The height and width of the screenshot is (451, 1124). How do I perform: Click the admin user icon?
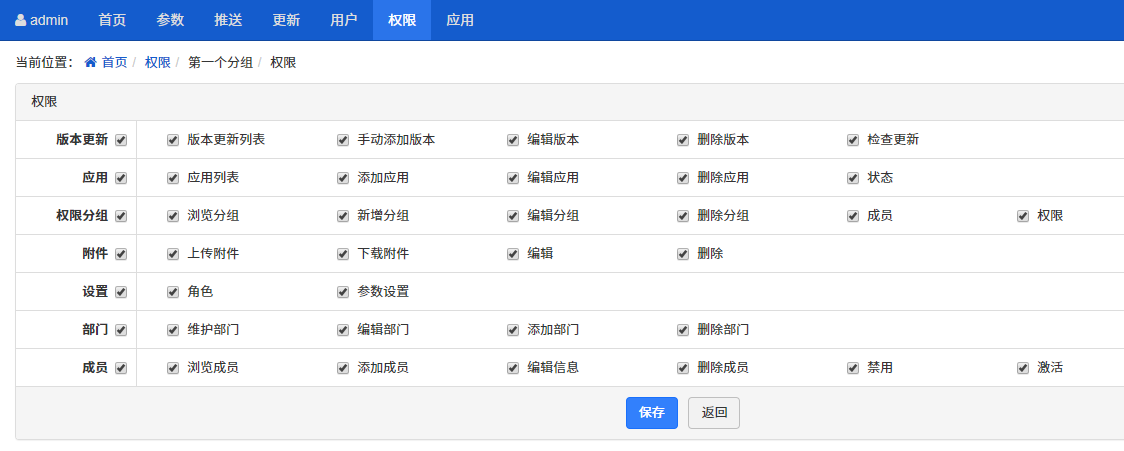click(x=21, y=20)
